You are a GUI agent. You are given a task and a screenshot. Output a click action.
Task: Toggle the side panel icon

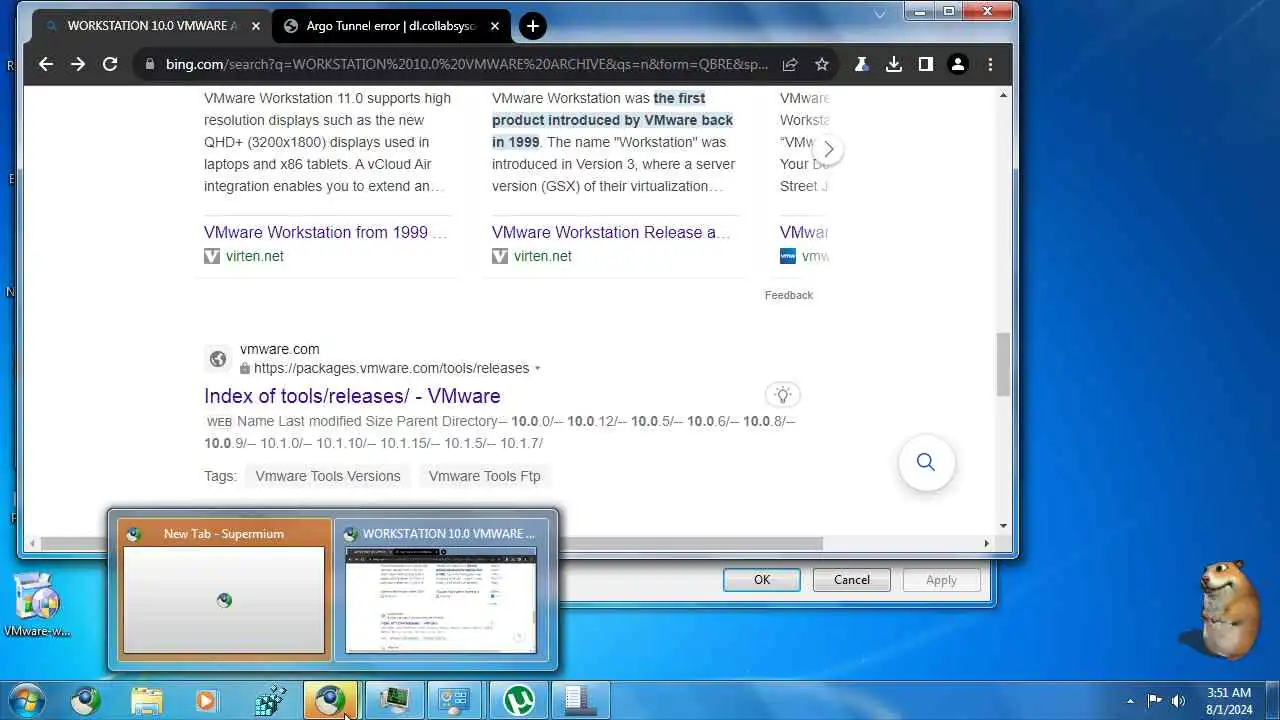(x=926, y=64)
